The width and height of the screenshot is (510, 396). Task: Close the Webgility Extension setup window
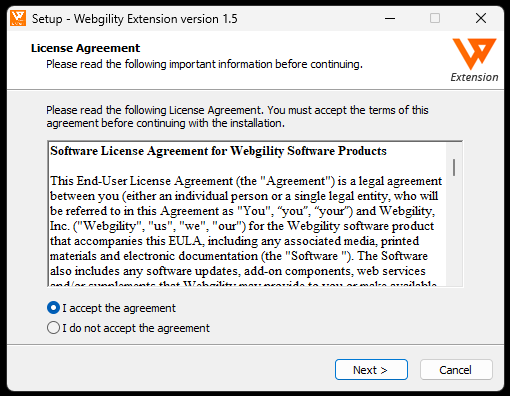pyautogui.click(x=481, y=18)
